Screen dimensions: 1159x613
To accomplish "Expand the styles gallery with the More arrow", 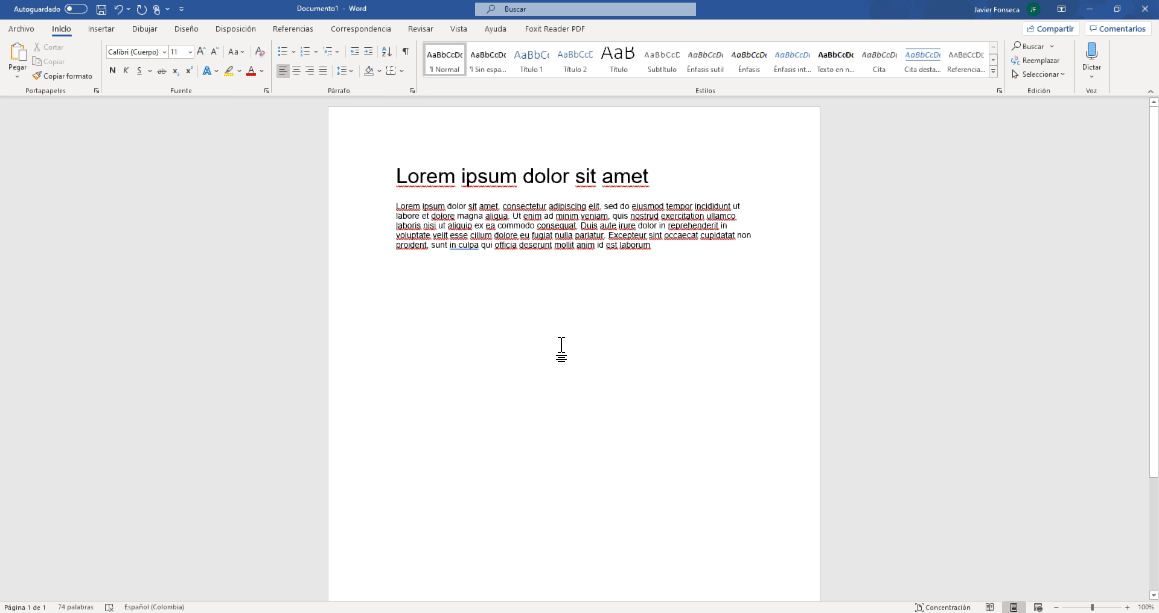I will [993, 72].
